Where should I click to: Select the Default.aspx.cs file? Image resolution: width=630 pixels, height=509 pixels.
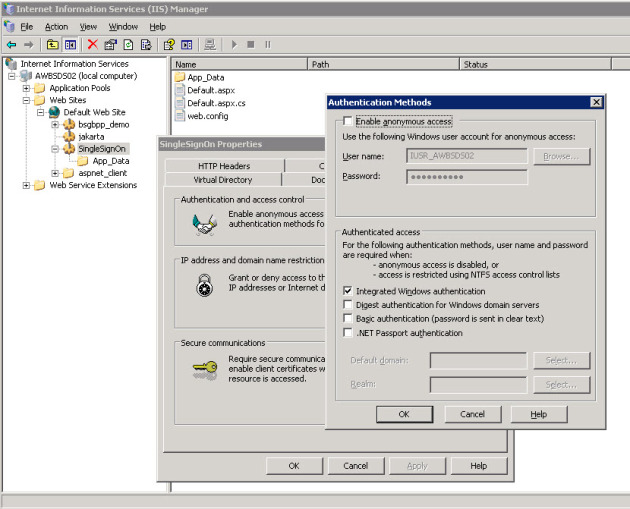210,103
